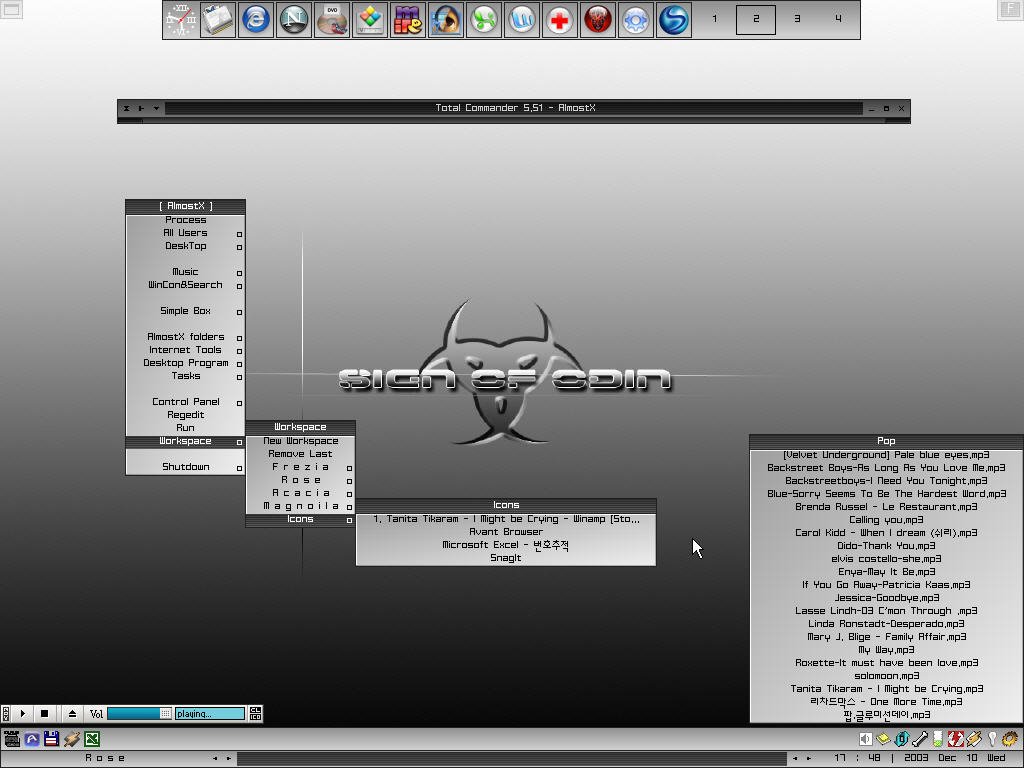This screenshot has height=768, width=1024.
Task: Launch Internet Explorer from the dock
Action: 256,20
